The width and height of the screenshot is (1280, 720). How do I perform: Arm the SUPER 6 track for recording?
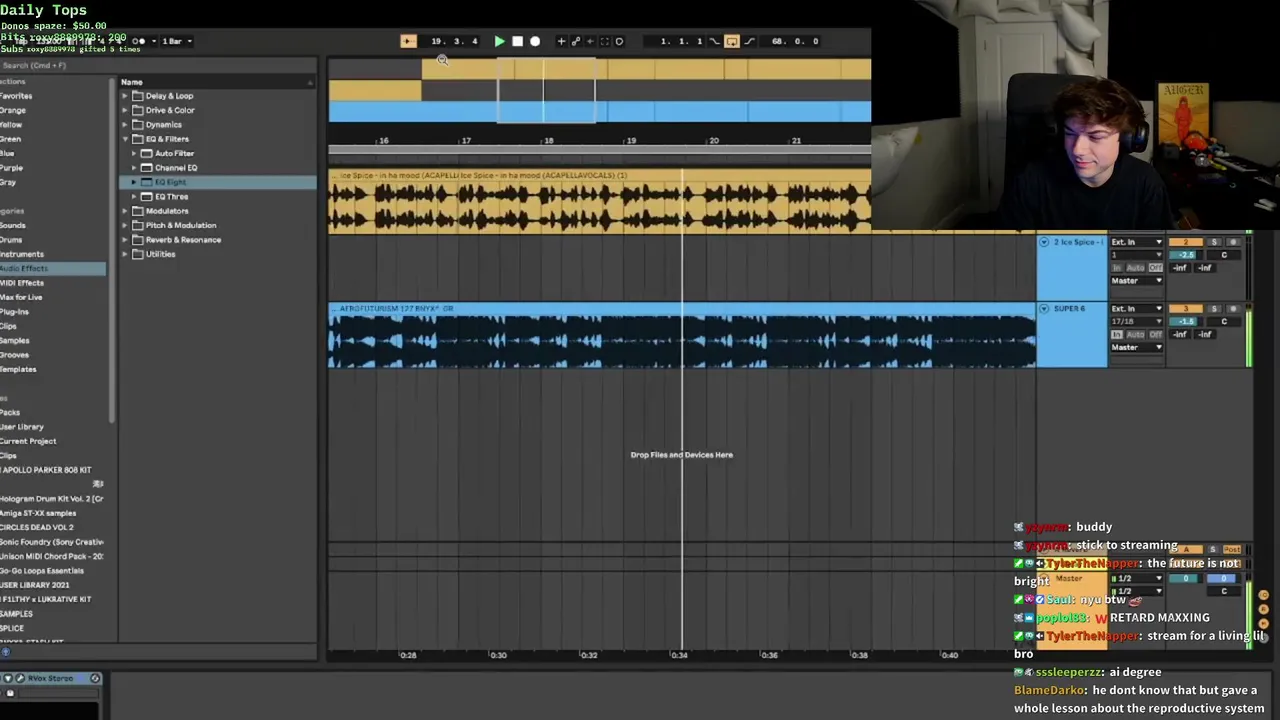click(1233, 309)
